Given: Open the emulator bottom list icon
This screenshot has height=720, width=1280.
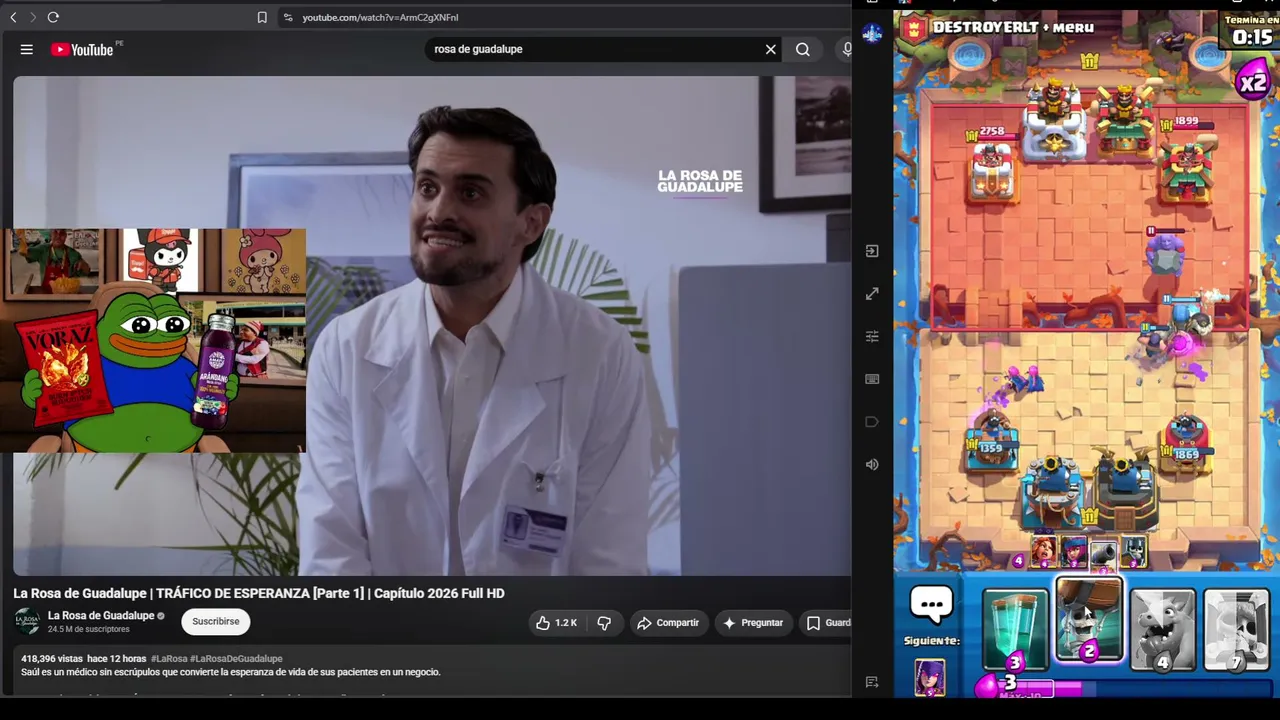Looking at the screenshot, I should coord(872,682).
